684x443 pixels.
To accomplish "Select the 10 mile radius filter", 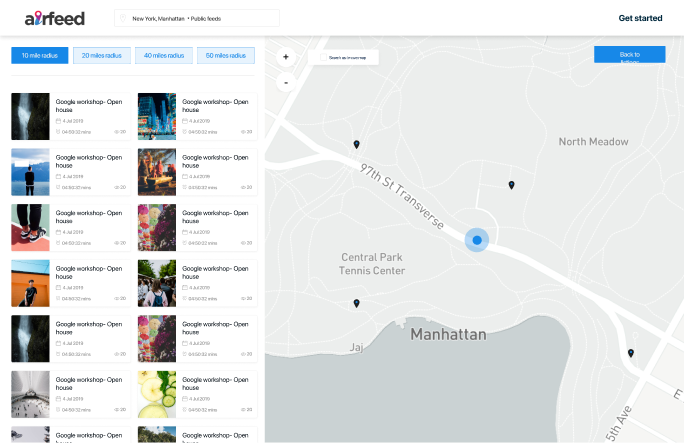I will (x=40, y=55).
